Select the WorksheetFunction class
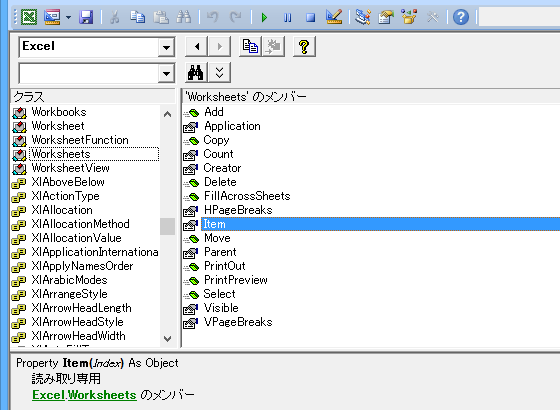The height and width of the screenshot is (410, 560). 80,140
